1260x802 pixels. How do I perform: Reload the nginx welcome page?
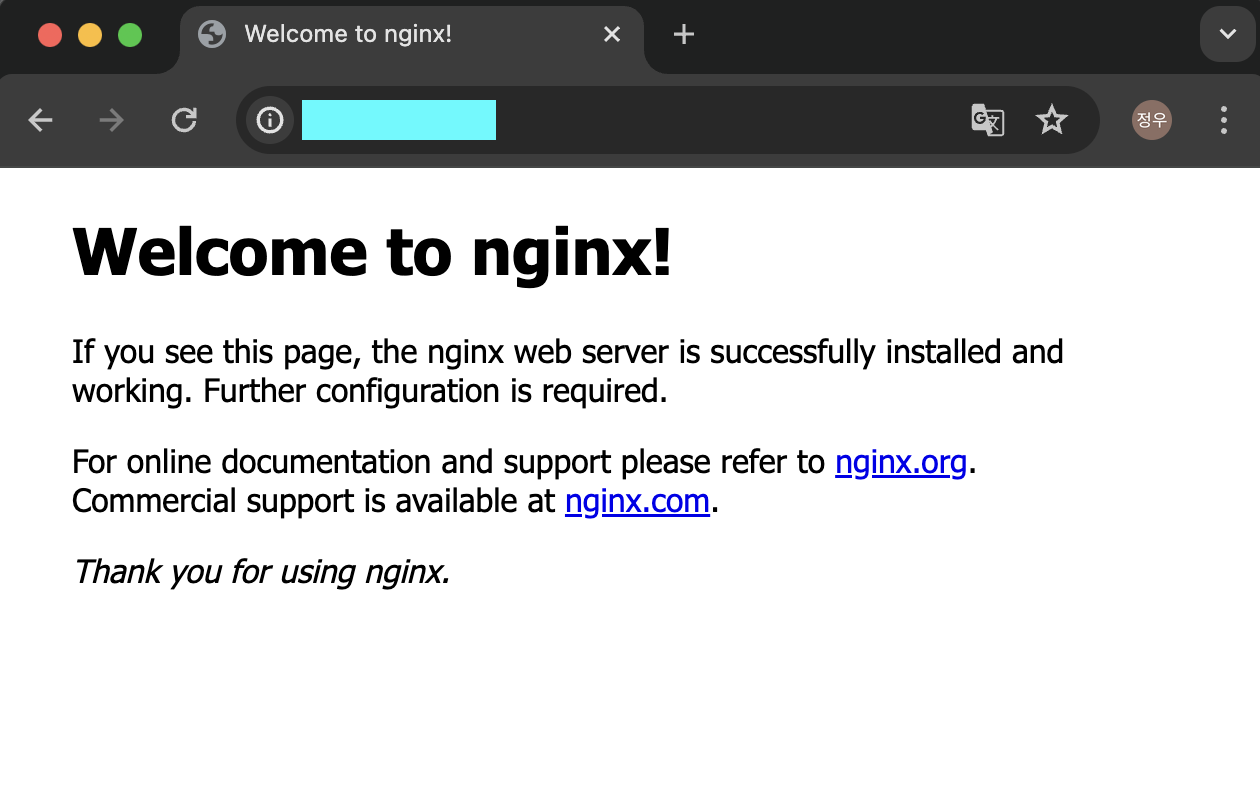point(184,121)
